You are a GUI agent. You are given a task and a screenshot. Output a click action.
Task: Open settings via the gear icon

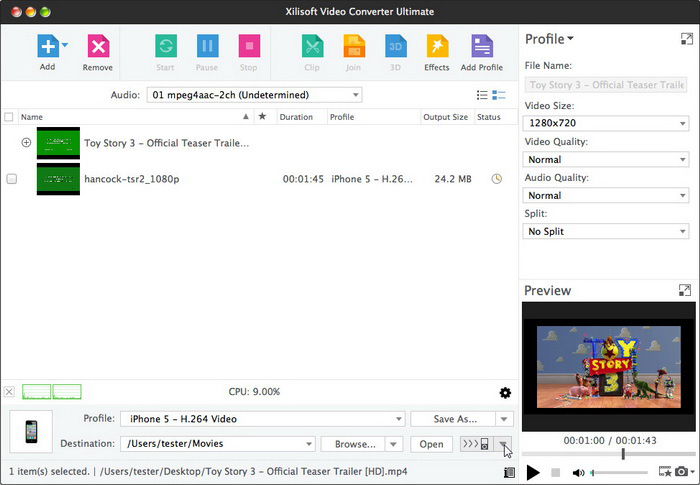[505, 393]
